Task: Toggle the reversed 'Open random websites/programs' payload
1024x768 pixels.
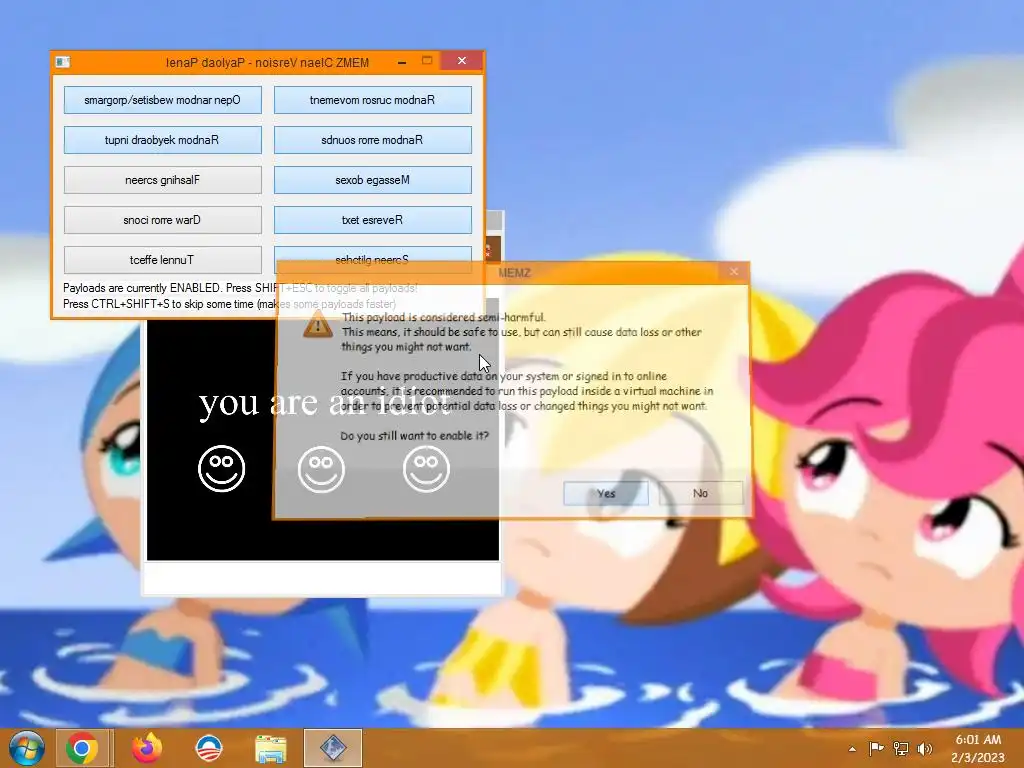Action: [163, 100]
